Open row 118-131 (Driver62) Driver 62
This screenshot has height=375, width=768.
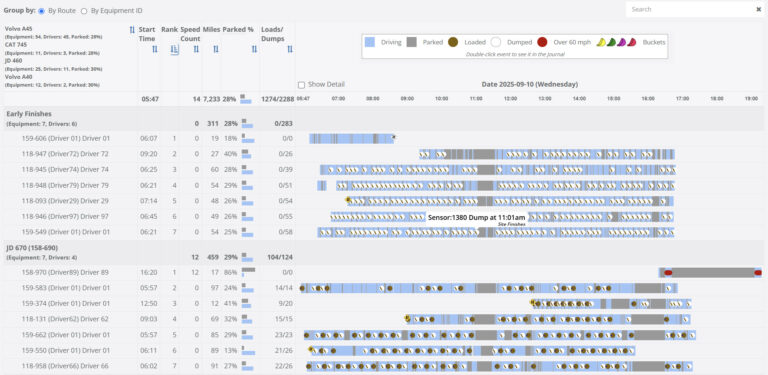(x=65, y=319)
